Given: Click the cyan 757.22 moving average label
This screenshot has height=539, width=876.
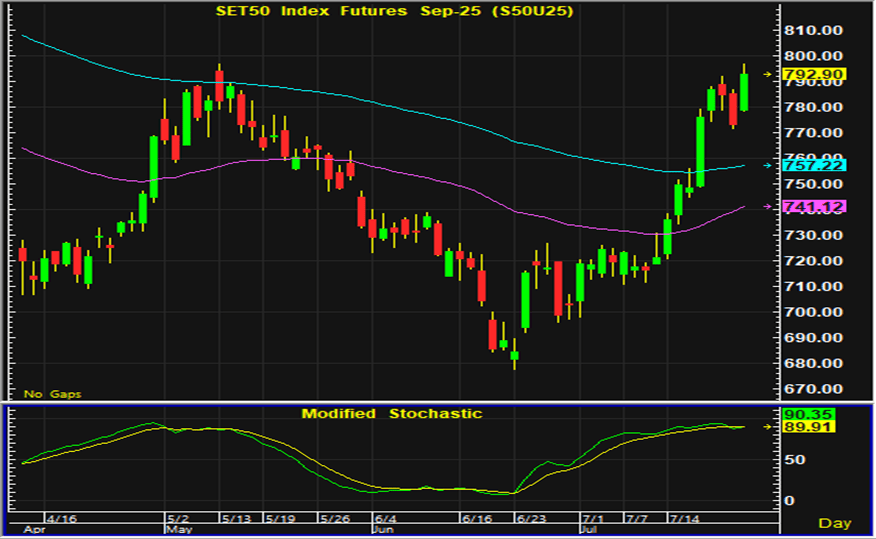Looking at the screenshot, I should 815,165.
